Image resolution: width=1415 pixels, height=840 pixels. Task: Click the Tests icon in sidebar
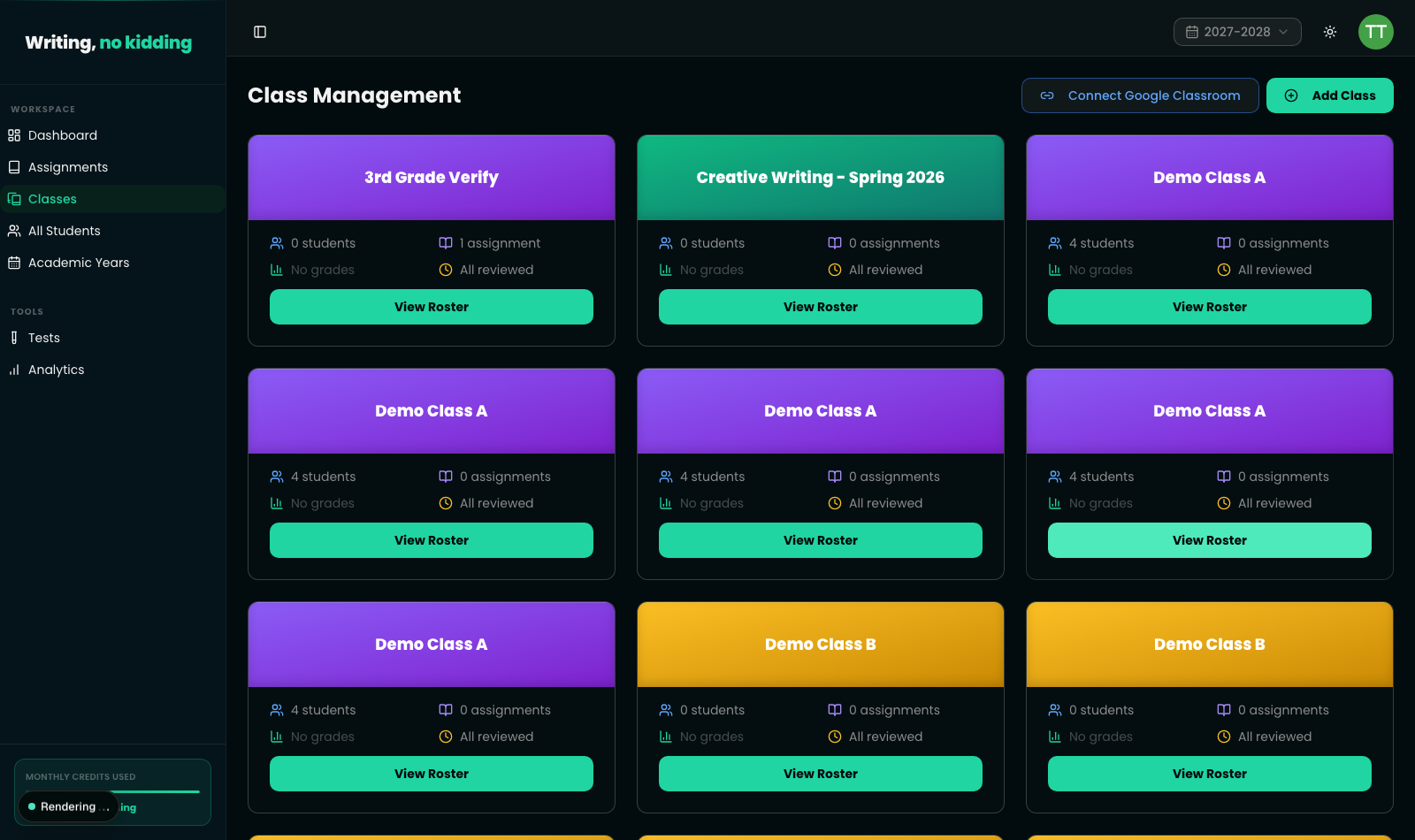[x=14, y=338]
